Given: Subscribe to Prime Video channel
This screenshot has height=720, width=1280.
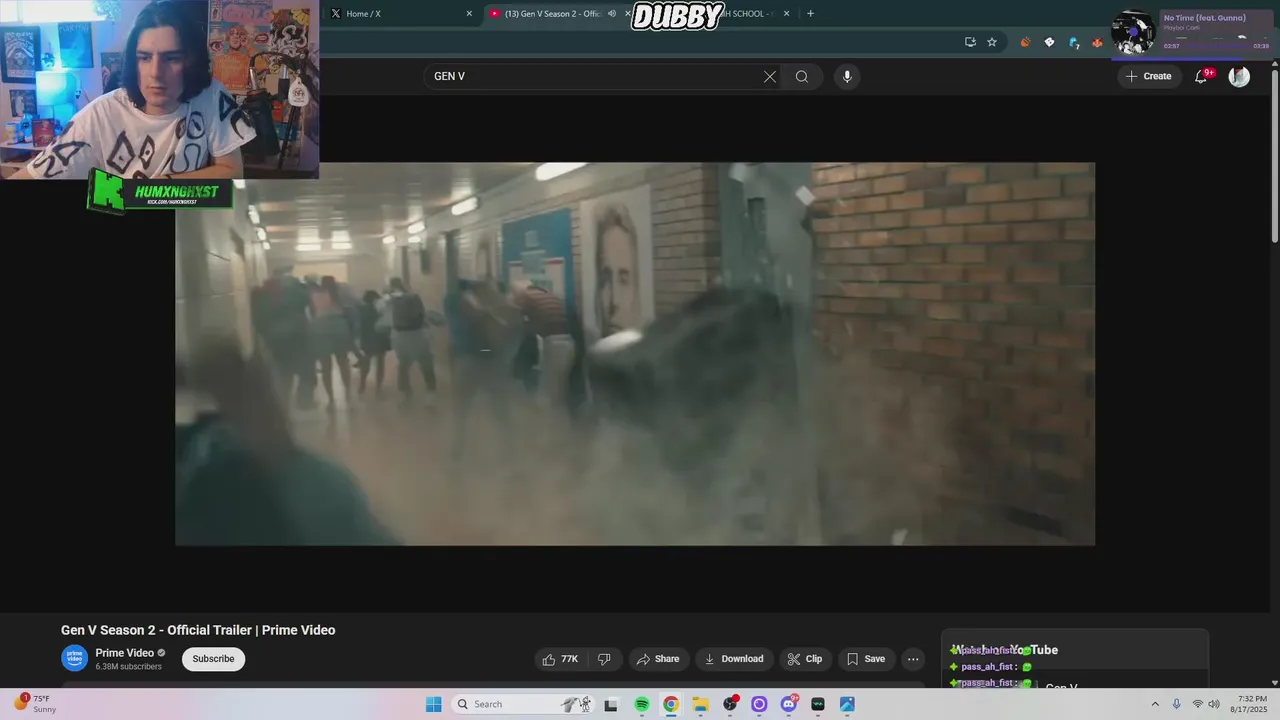Looking at the screenshot, I should tap(213, 659).
